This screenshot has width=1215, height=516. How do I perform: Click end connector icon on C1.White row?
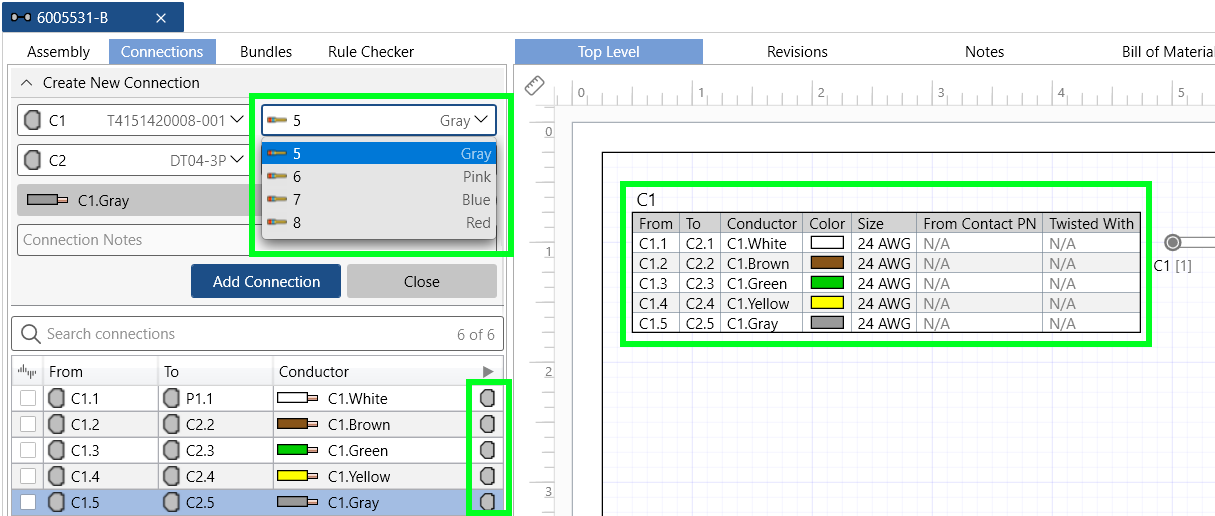pyautogui.click(x=488, y=398)
